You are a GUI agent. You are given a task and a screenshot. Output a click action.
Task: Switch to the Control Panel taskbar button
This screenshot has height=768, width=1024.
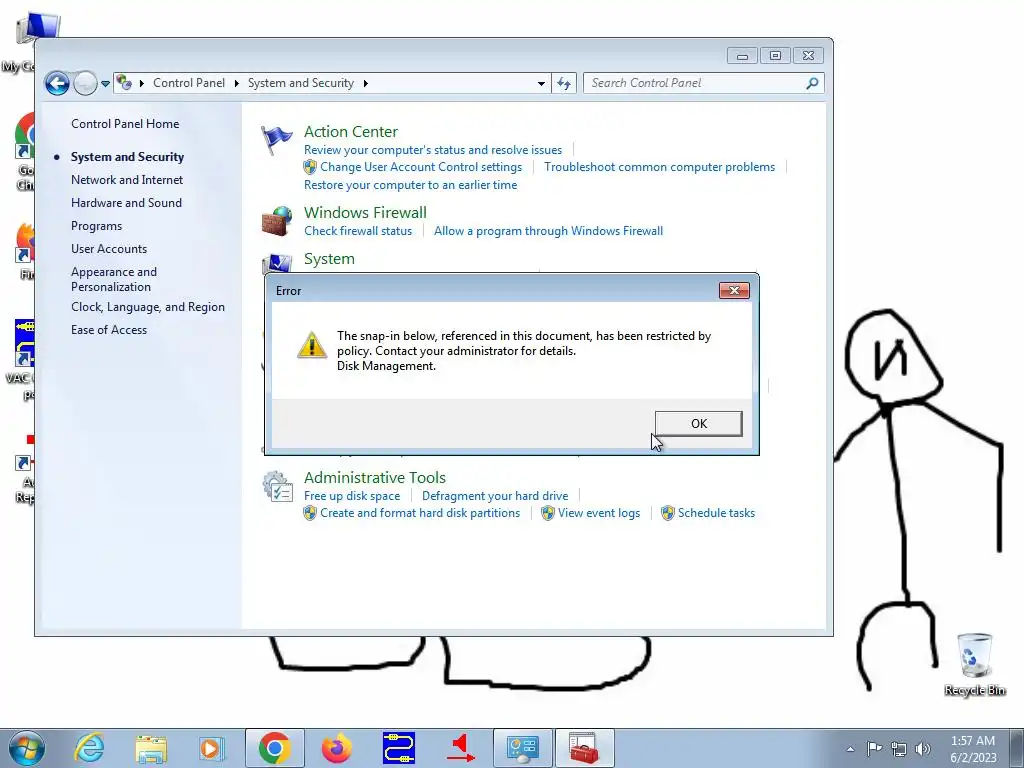[522, 748]
